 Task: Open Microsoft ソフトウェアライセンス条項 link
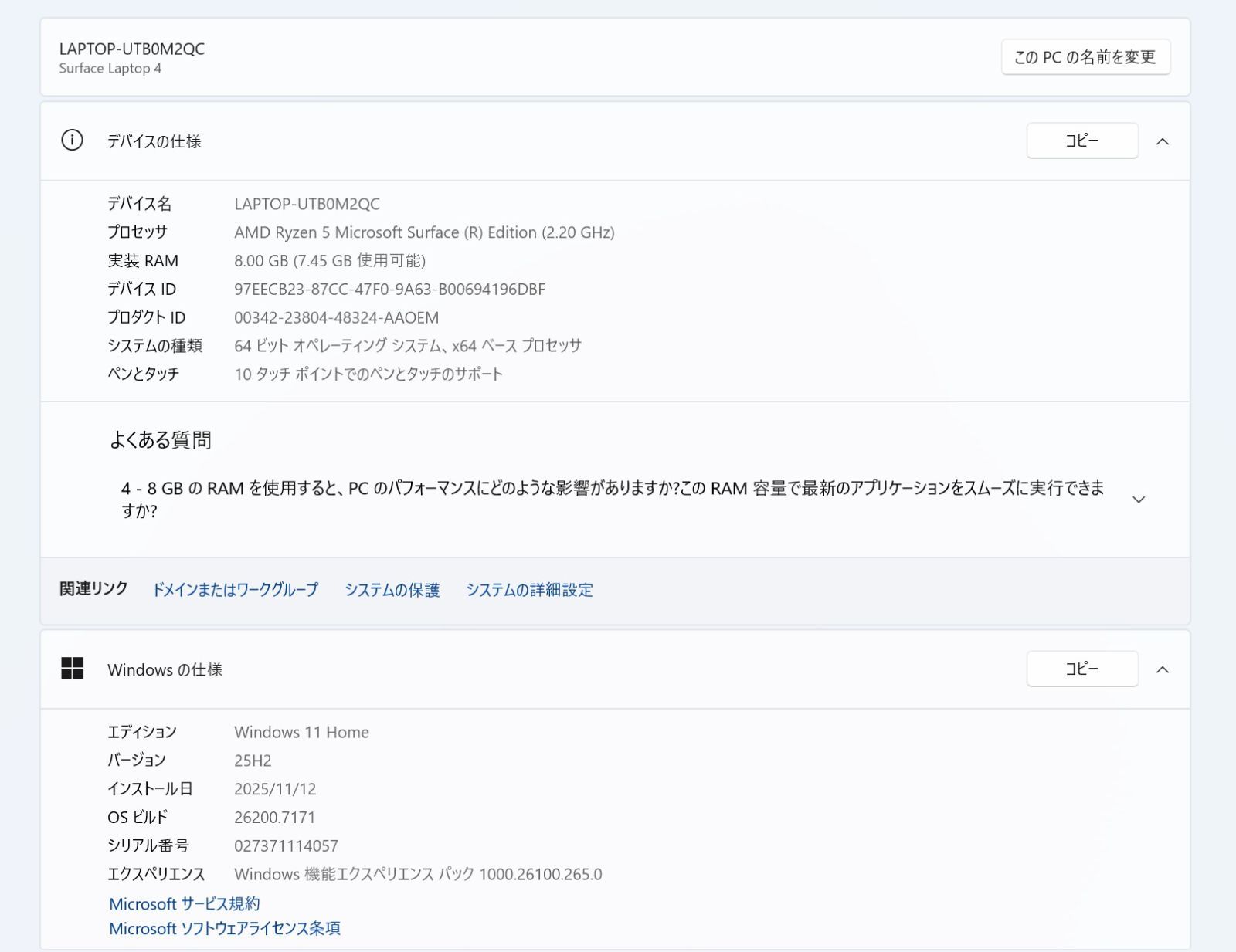point(227,928)
